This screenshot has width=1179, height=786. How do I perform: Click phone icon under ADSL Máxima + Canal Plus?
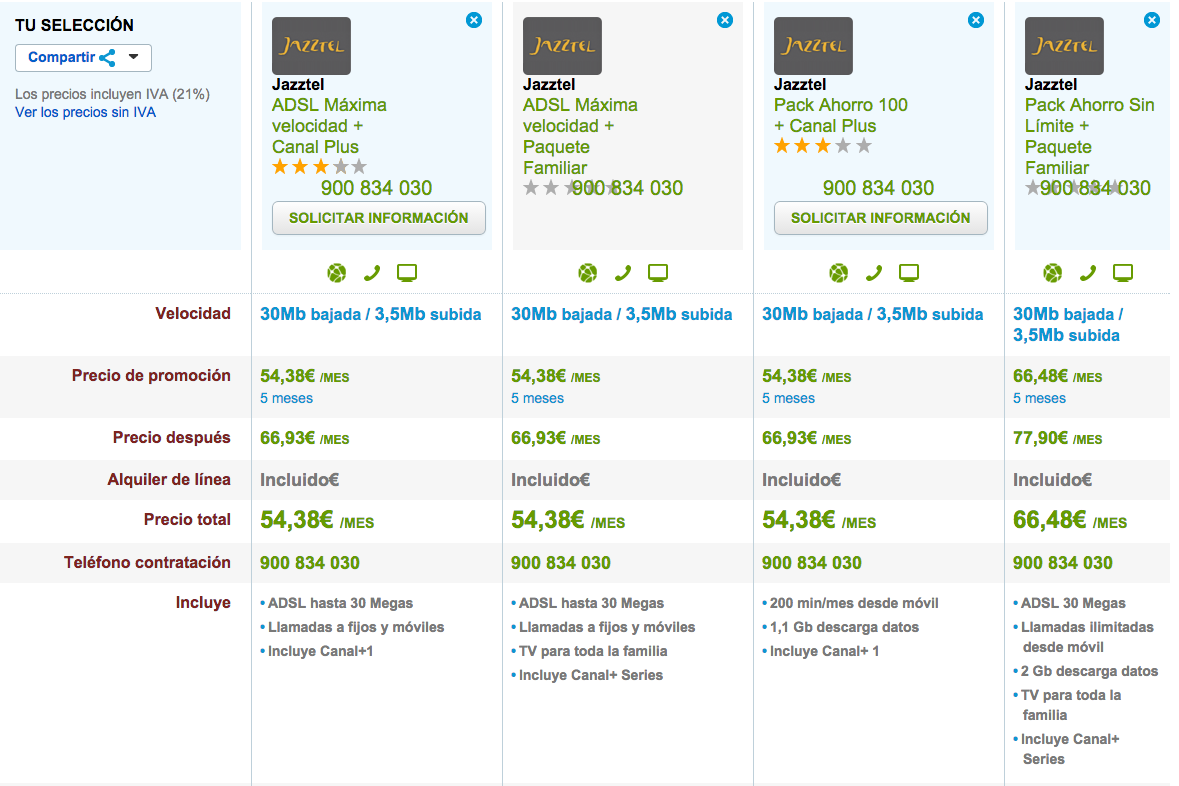(371, 273)
